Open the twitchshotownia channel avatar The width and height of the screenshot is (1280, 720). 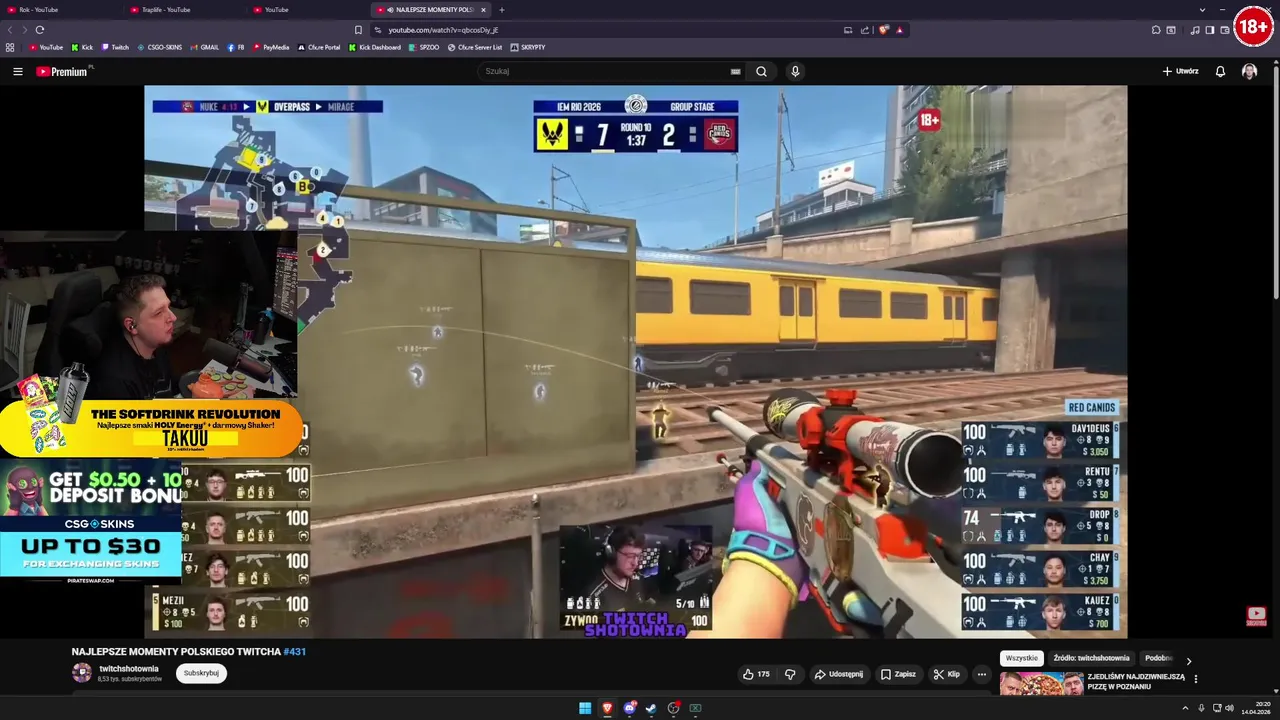pyautogui.click(x=82, y=673)
